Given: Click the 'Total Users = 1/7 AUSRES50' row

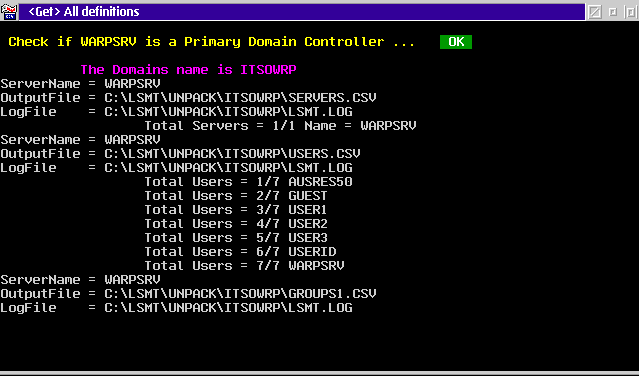Looking at the screenshot, I should pos(248,182).
